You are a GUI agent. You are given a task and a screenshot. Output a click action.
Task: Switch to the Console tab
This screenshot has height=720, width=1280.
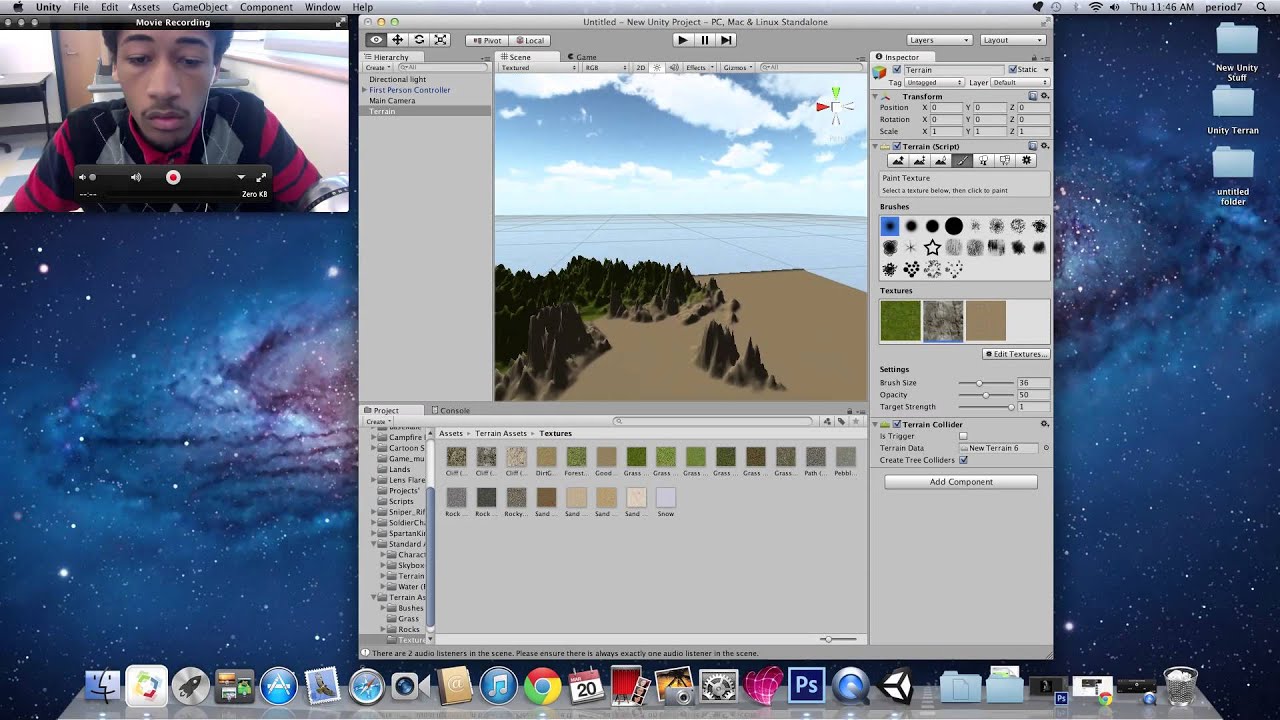click(451, 410)
